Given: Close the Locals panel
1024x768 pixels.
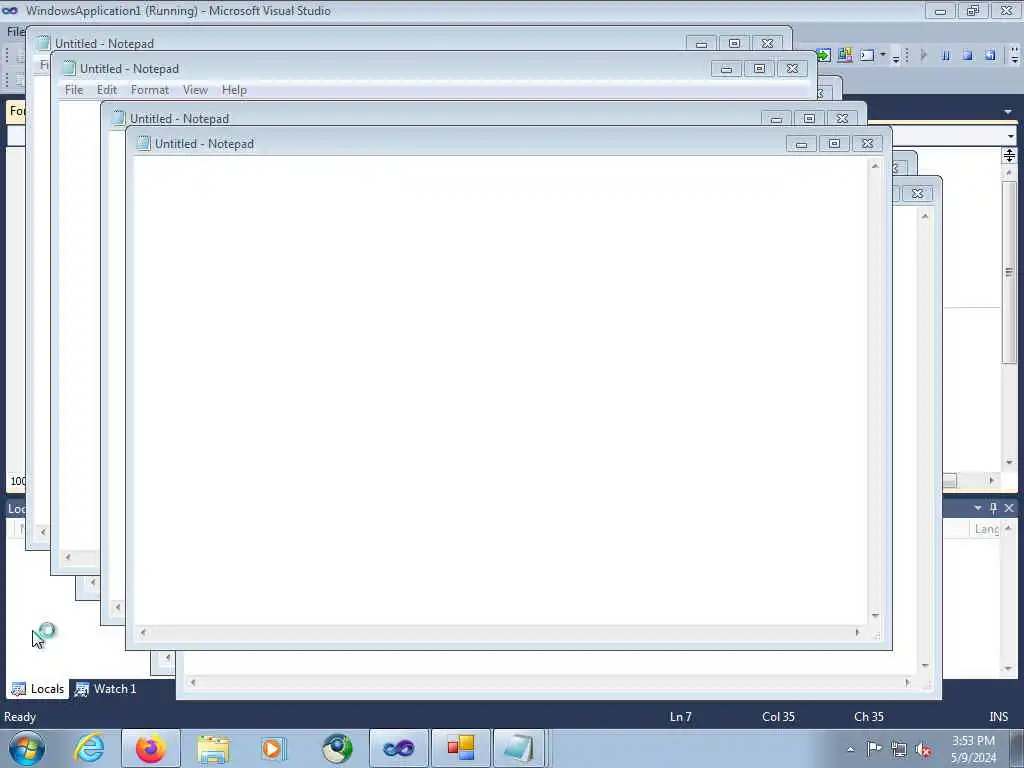Looking at the screenshot, I should 1009,507.
